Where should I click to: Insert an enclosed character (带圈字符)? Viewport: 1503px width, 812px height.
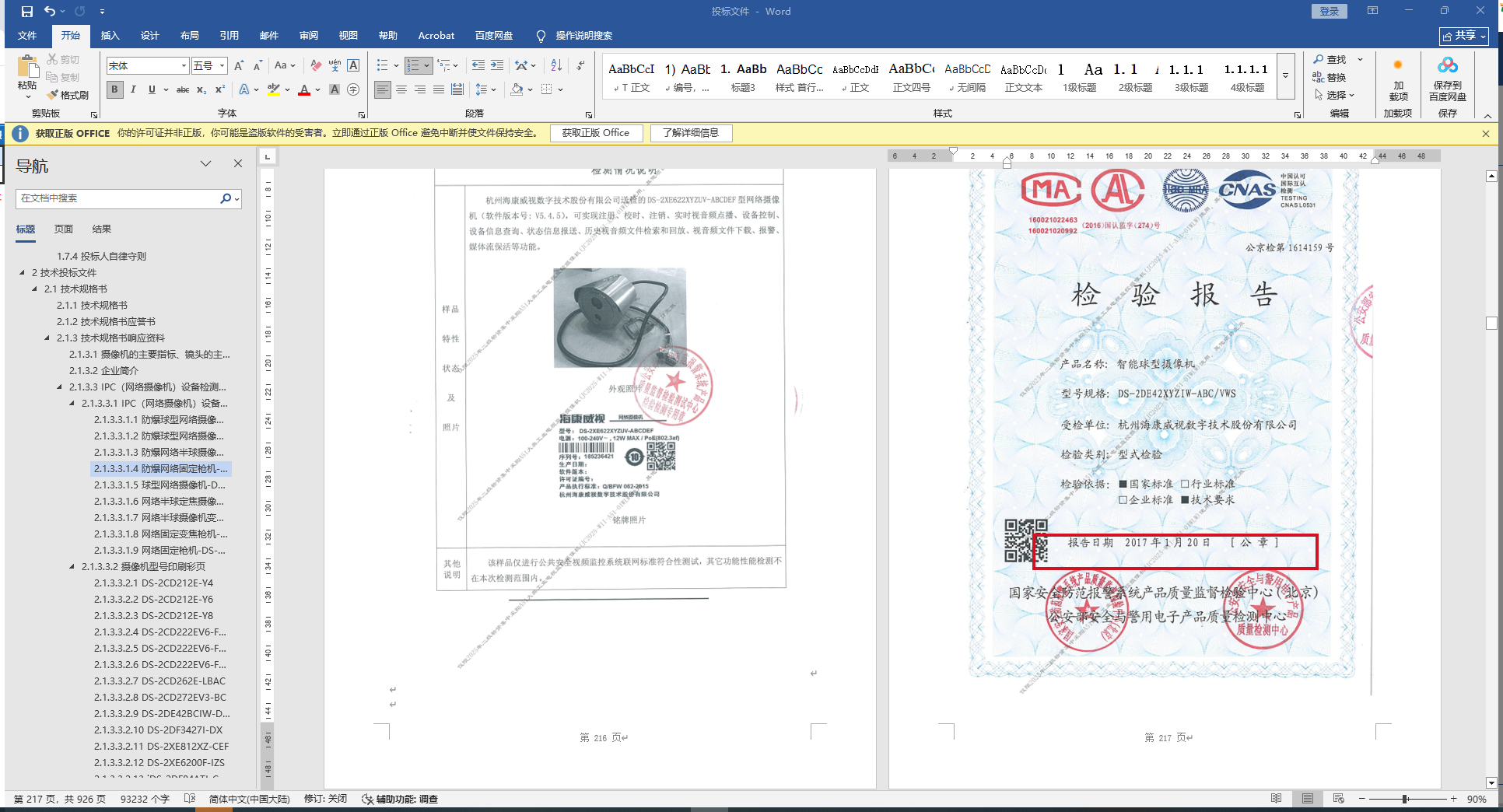click(353, 89)
